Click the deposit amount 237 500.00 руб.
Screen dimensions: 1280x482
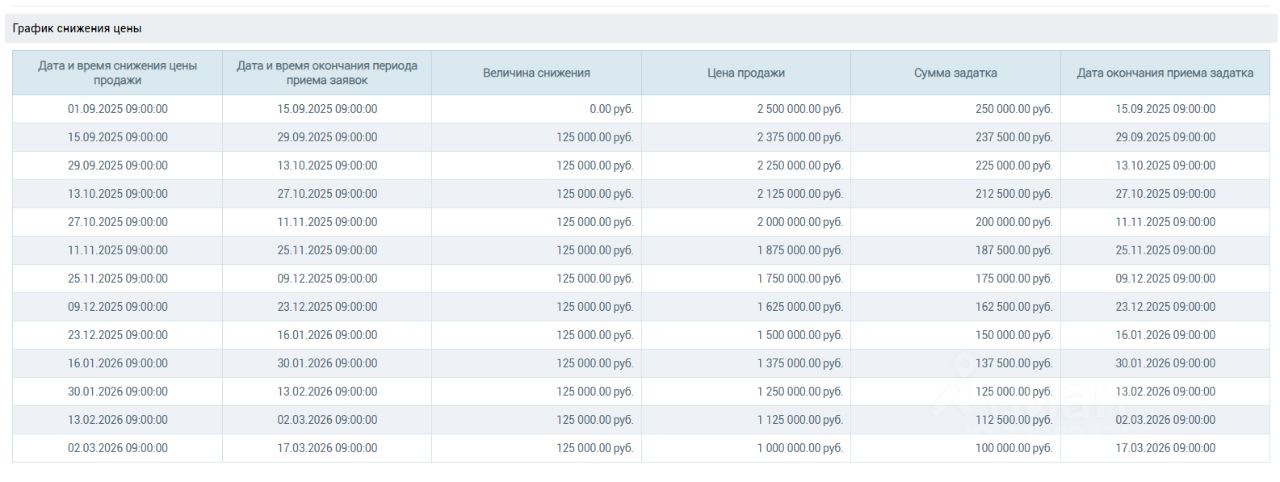(1014, 137)
